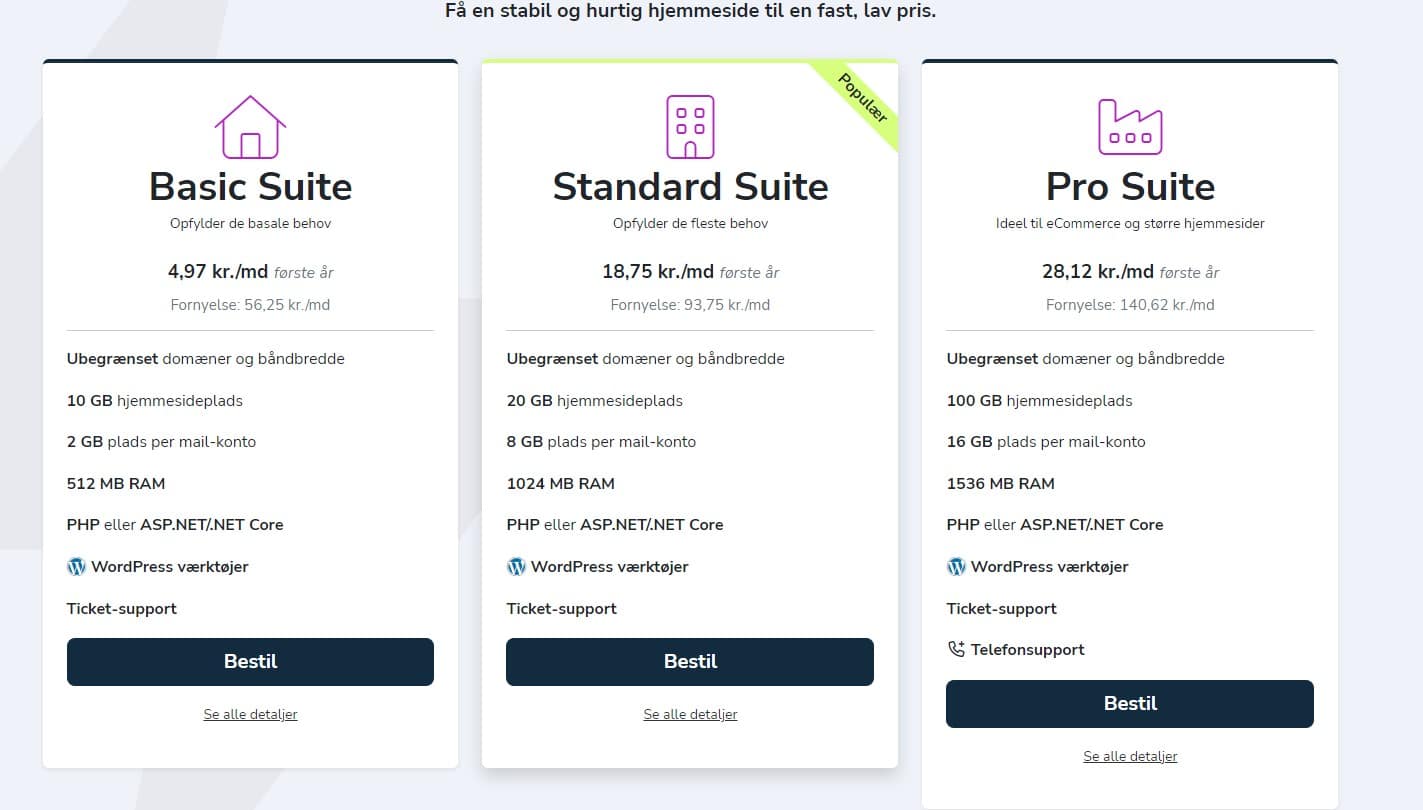Click the factory icon above Pro Suite
The width and height of the screenshot is (1423, 810).
coord(1130,127)
